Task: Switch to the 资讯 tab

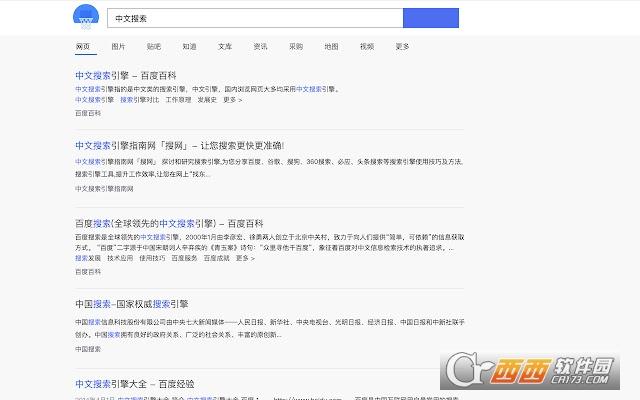Action: coord(260,47)
